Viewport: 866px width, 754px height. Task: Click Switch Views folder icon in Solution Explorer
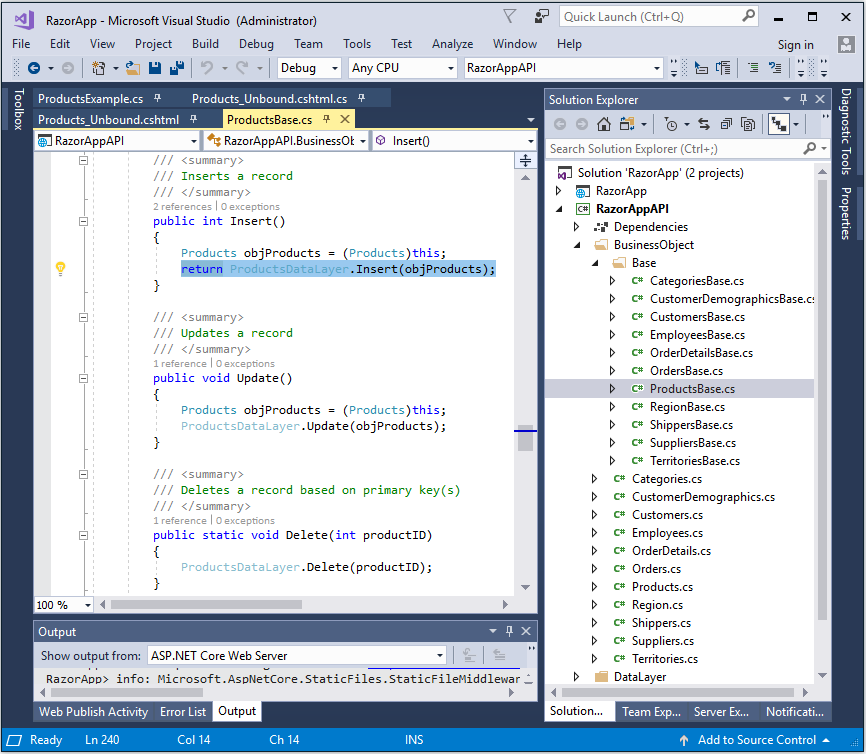627,124
